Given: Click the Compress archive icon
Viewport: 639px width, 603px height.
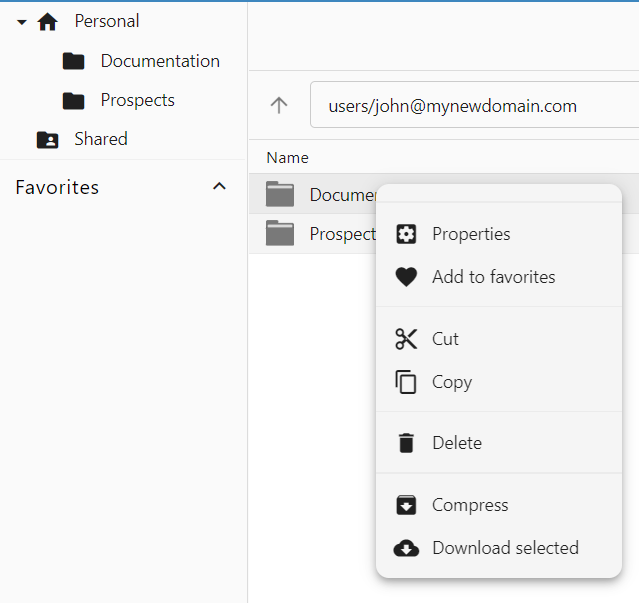Looking at the screenshot, I should click(x=406, y=505).
